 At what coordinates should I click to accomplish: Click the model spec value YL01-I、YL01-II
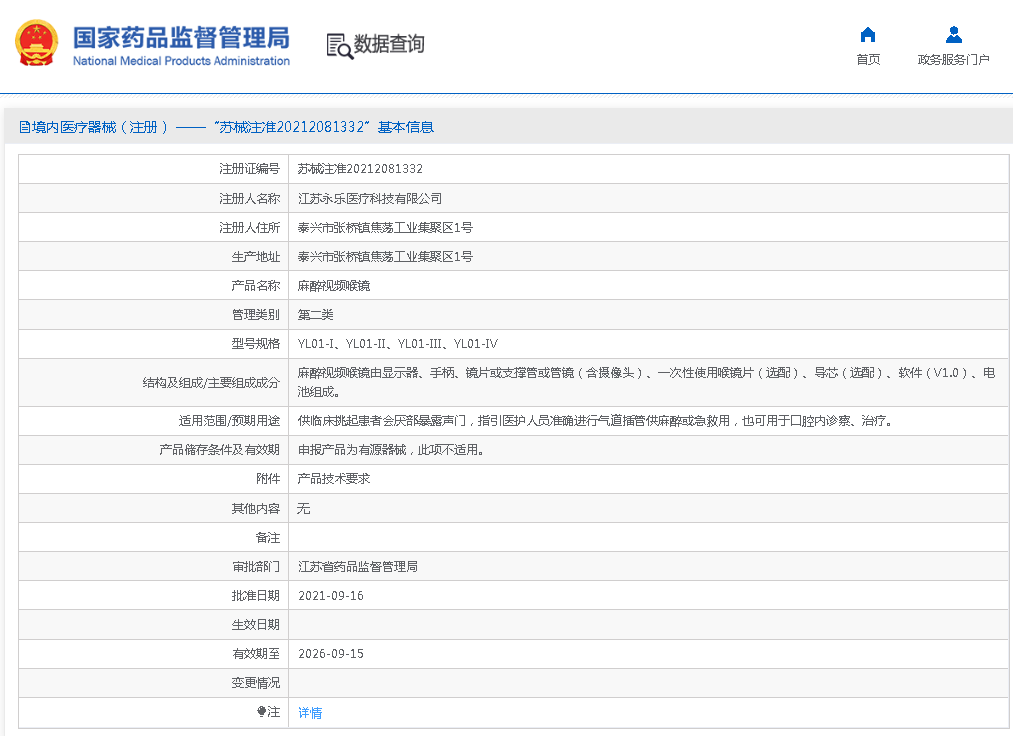click(397, 344)
